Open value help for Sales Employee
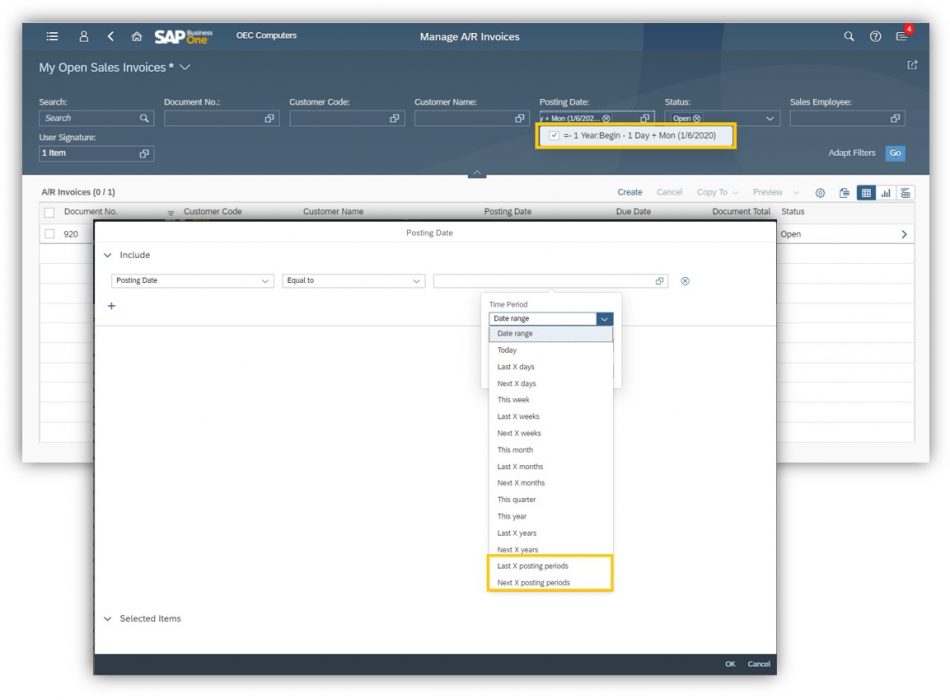Image resolution: width=950 pixels, height=700 pixels. tap(895, 118)
